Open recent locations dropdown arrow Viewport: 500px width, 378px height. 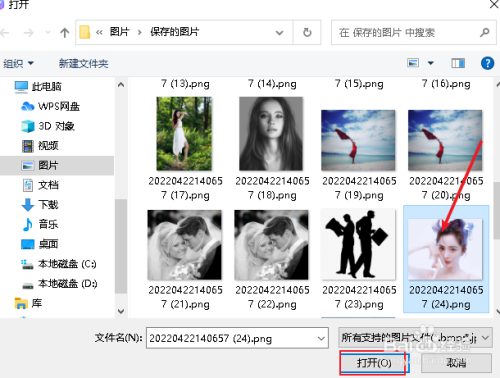48,32
